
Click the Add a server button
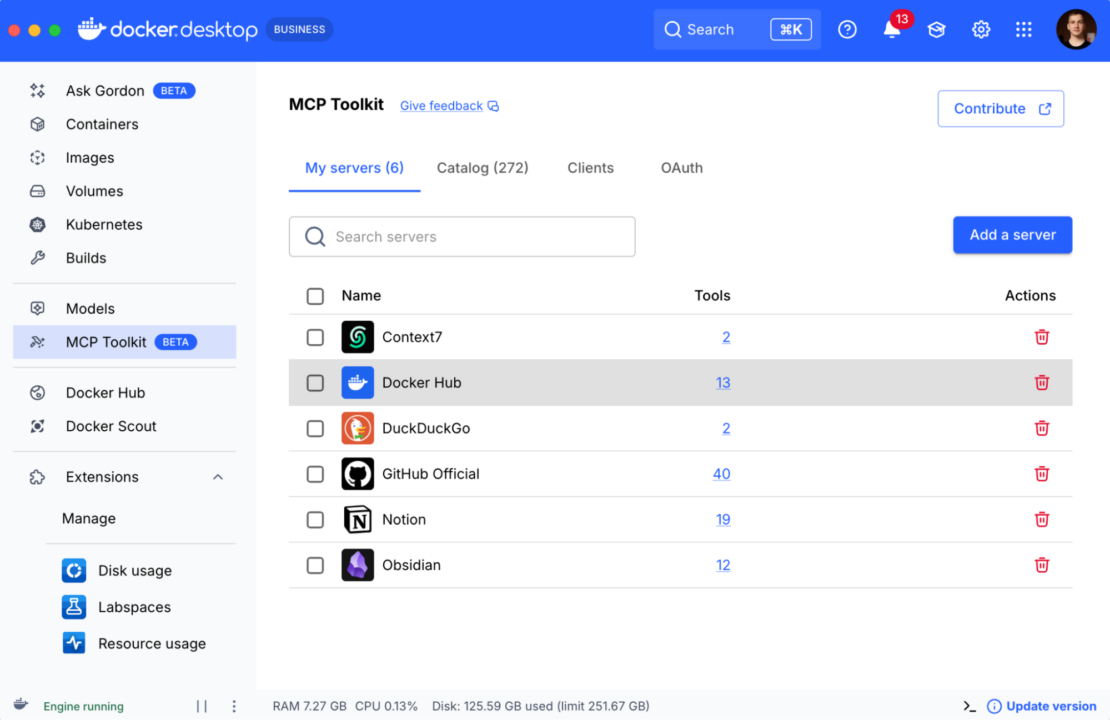pyautogui.click(x=1012, y=235)
